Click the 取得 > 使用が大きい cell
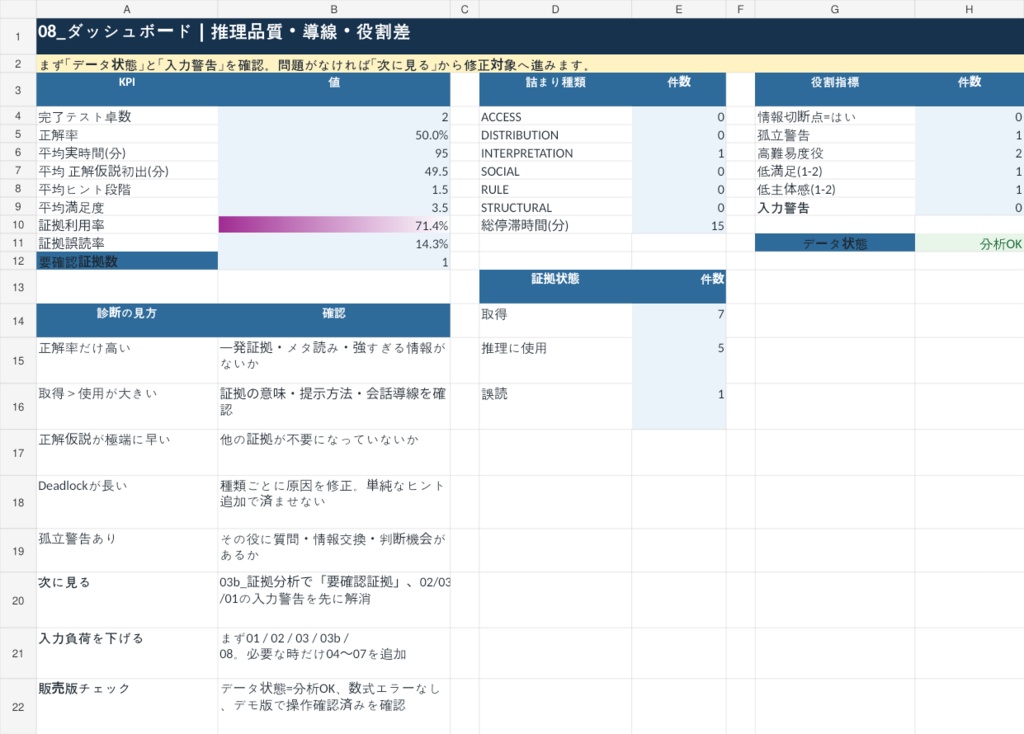This screenshot has height=734, width=1024. [127, 406]
